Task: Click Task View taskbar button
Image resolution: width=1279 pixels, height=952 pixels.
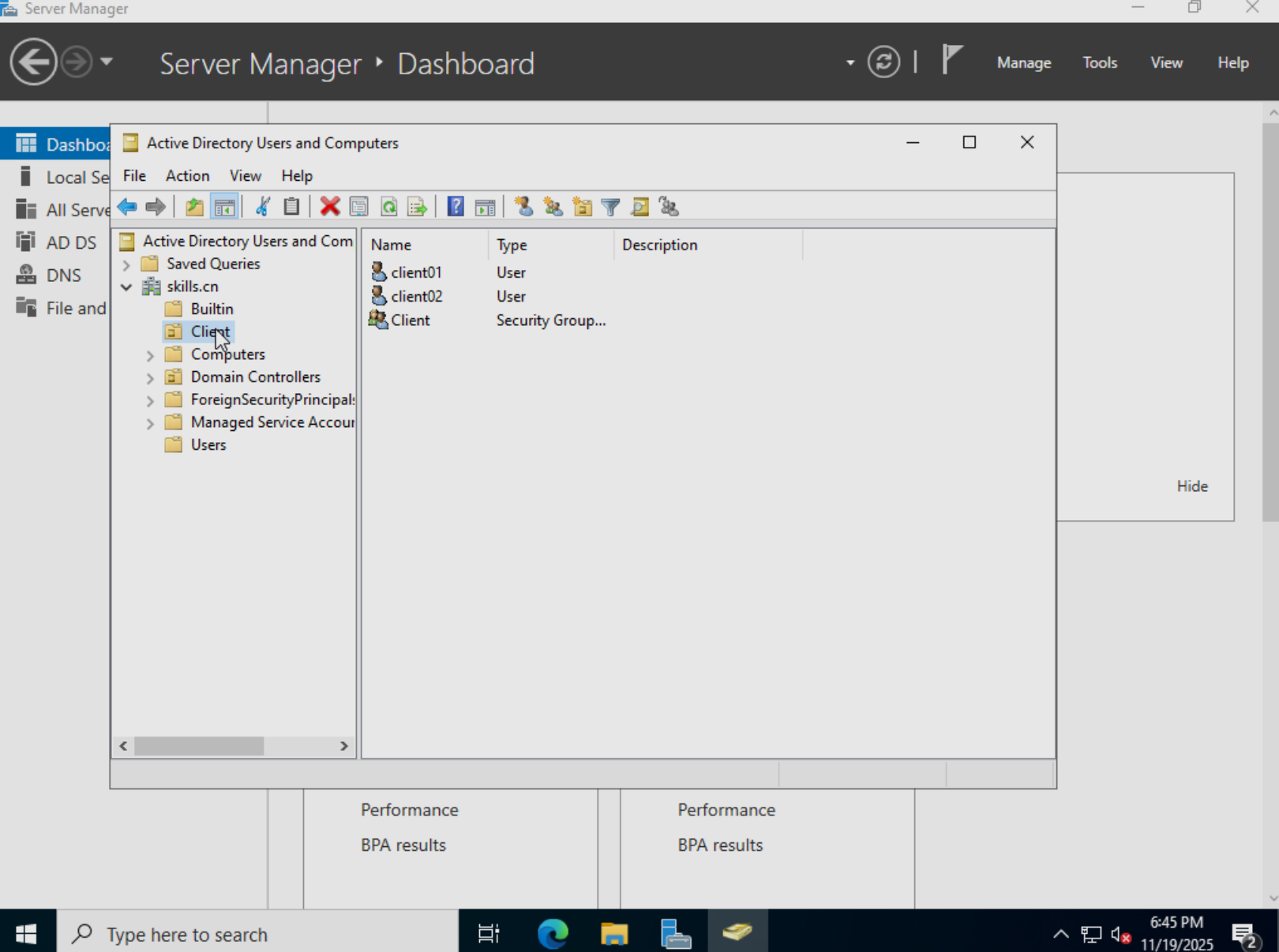Action: pyautogui.click(x=489, y=934)
